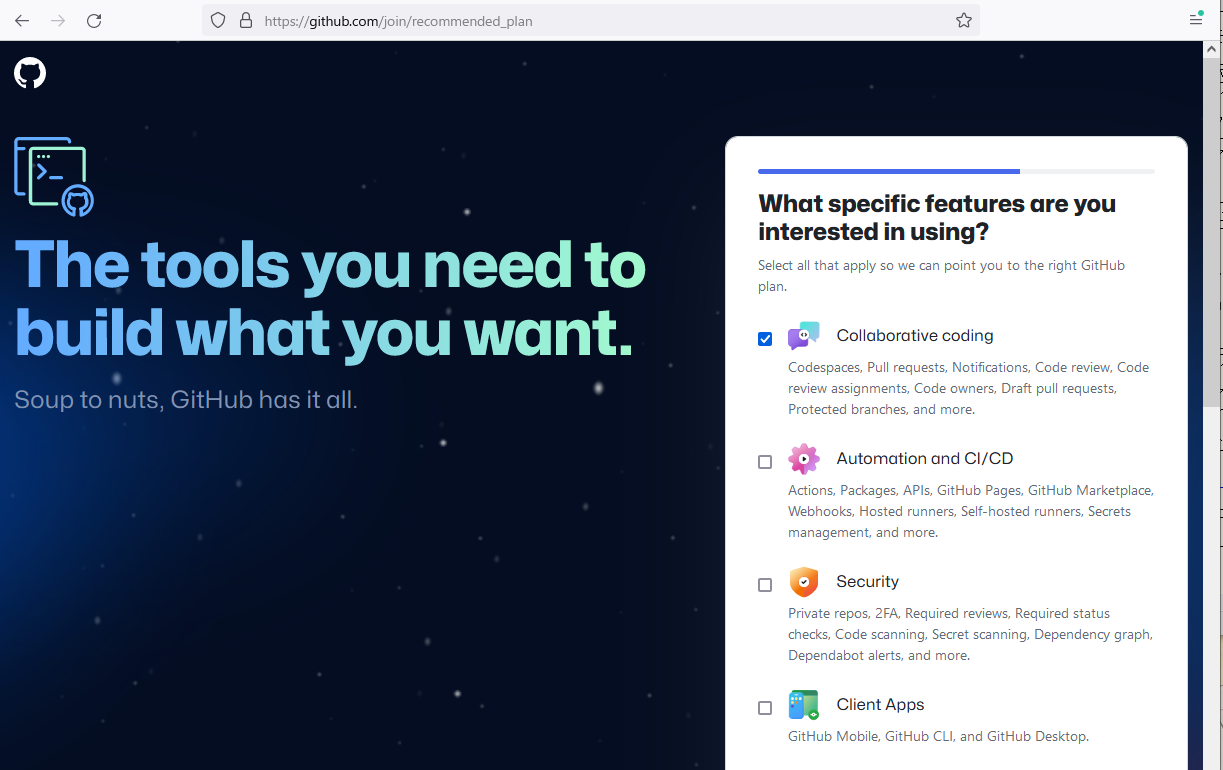
Task: Open the browser hamburger menu
Action: pos(1196,20)
